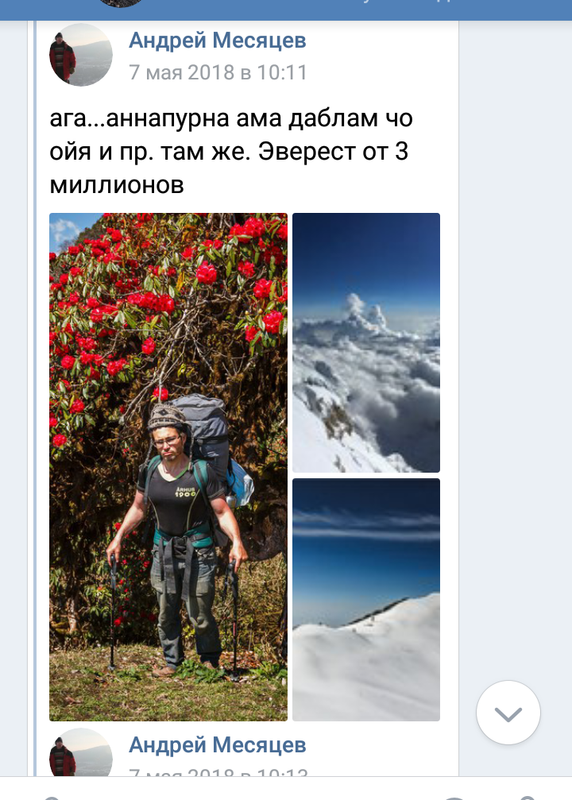Open Андрей Месяцев profile from first comment
This screenshot has width=572, height=800.
tap(217, 40)
